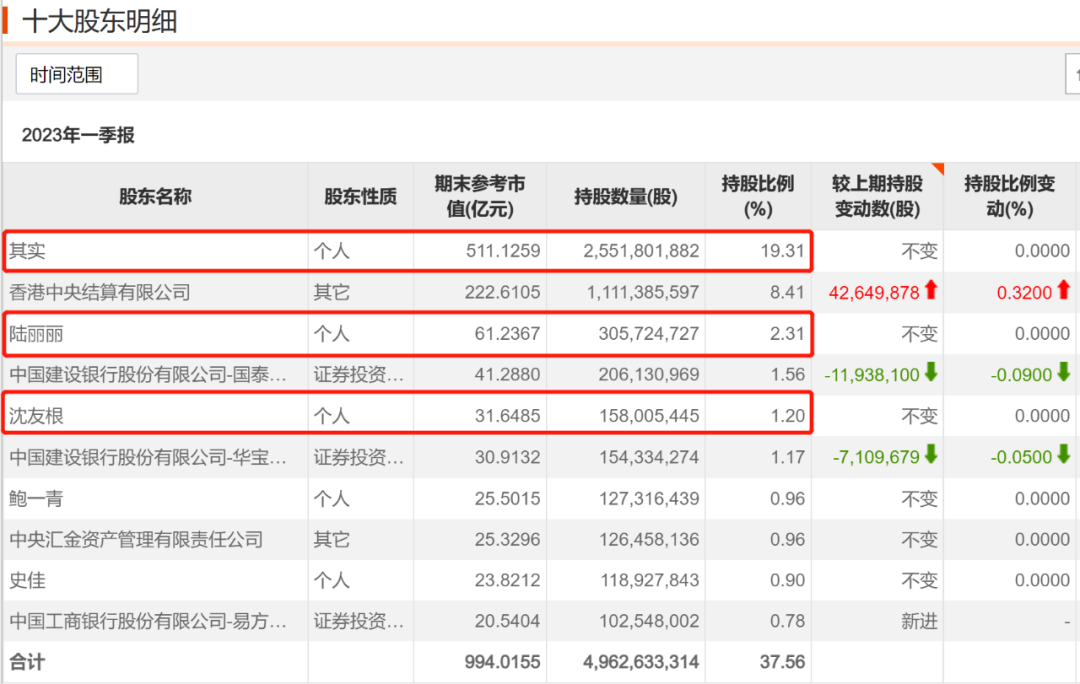Image resolution: width=1080 pixels, height=684 pixels.
Task: Click the 时间范围 button
Action: pos(76,74)
